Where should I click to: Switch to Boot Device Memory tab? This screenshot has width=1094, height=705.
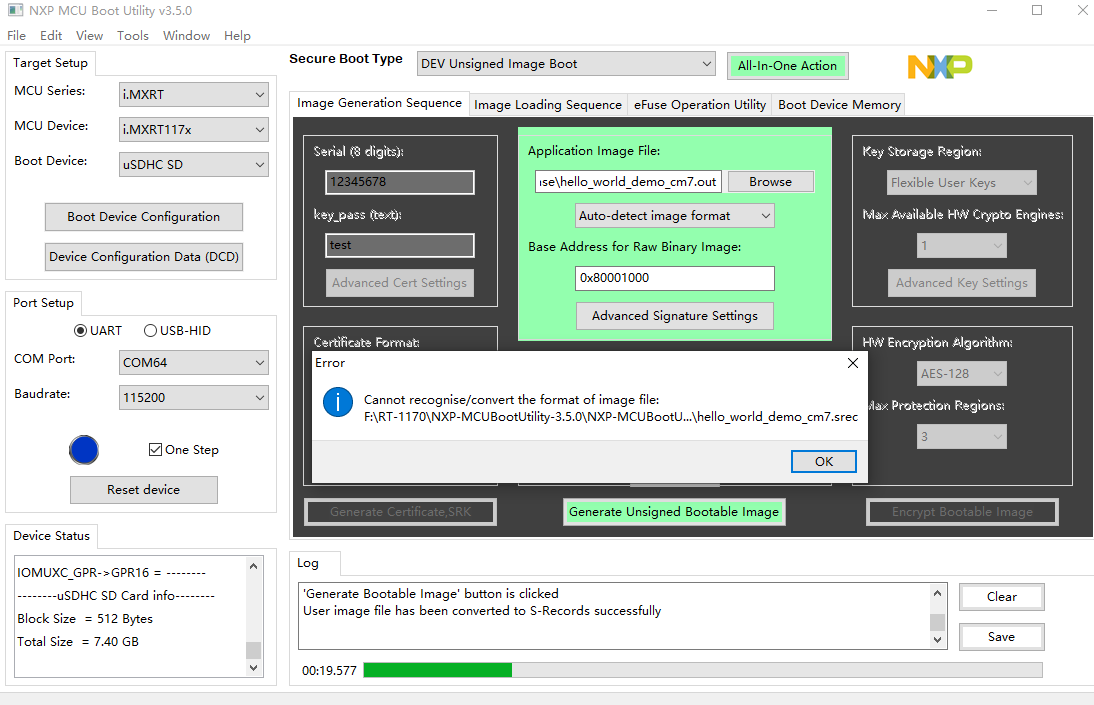pos(839,105)
